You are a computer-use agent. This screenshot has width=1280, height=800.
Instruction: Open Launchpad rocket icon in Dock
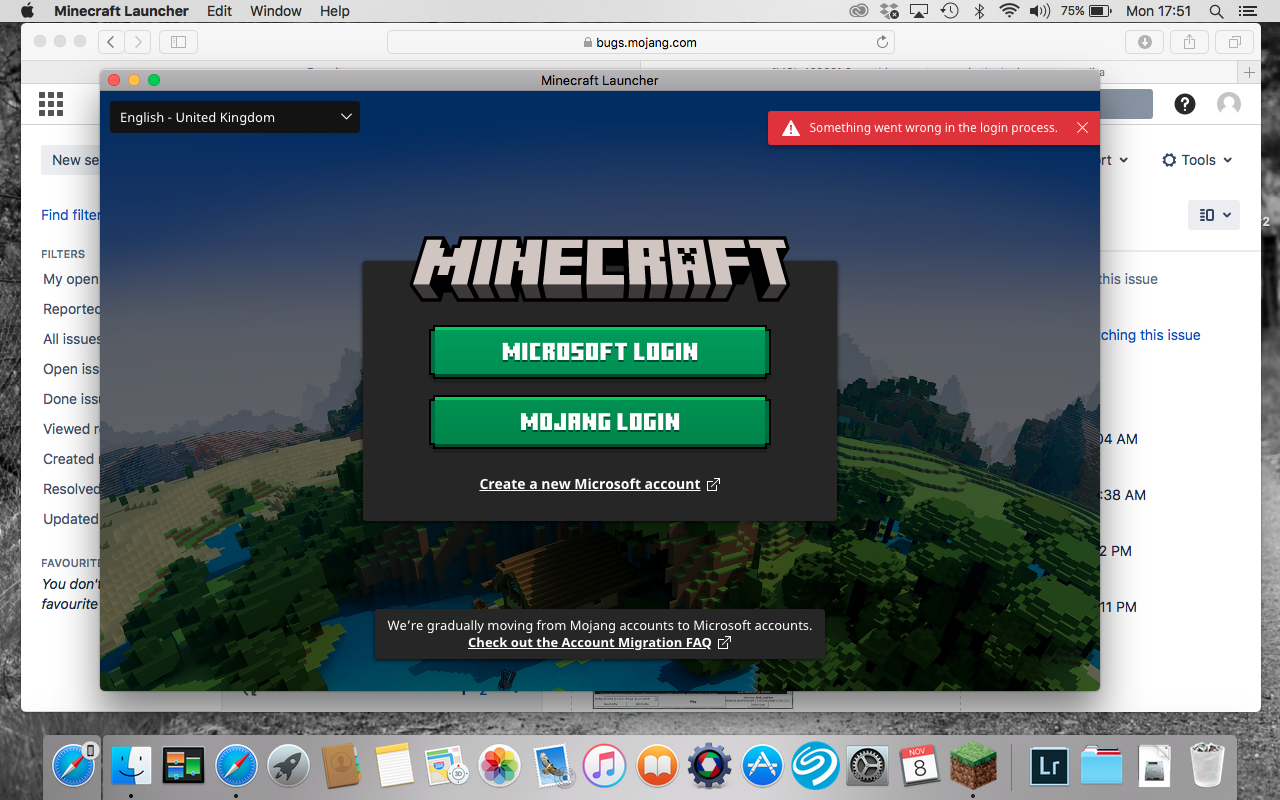(289, 767)
